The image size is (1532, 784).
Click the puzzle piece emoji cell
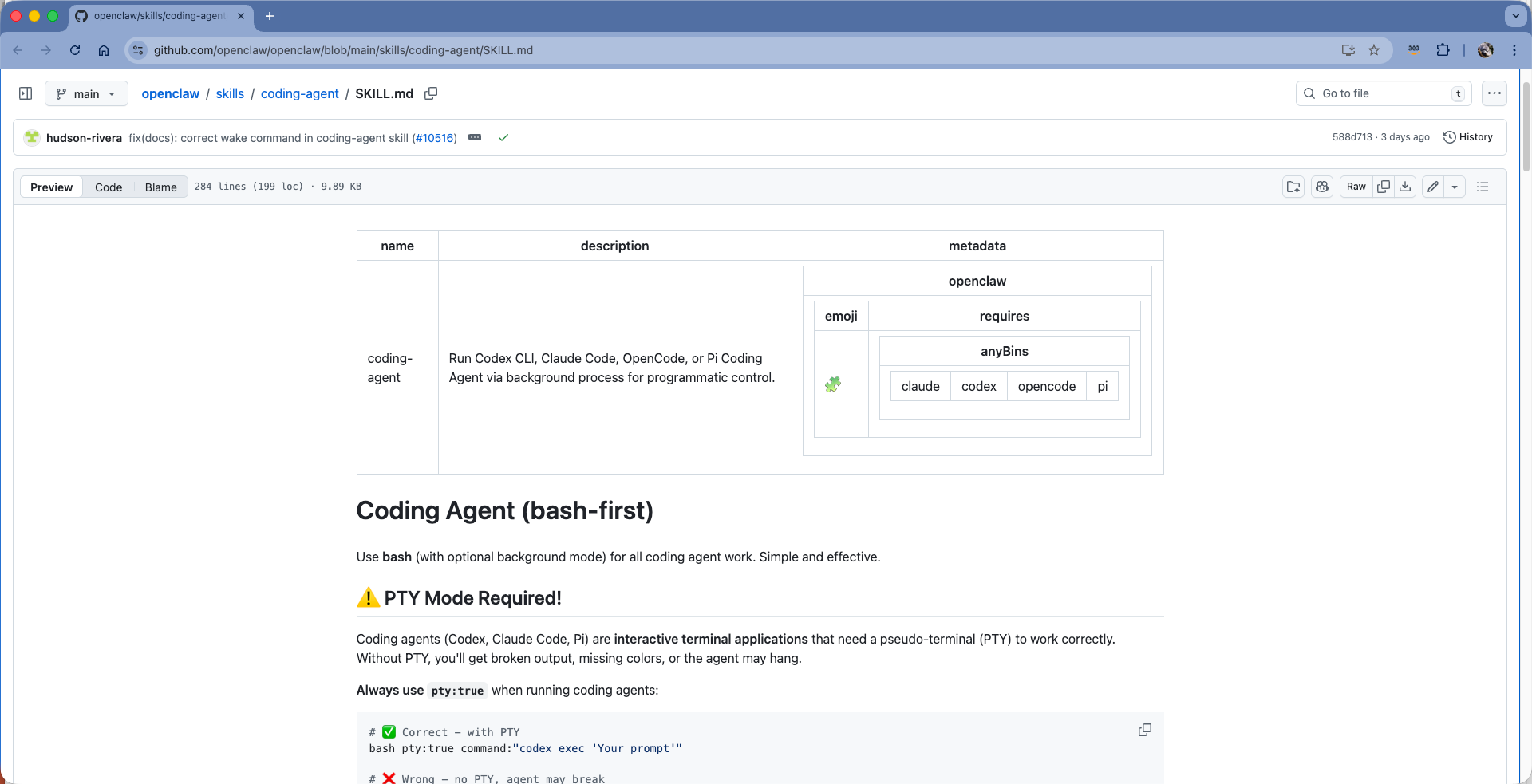click(841, 384)
